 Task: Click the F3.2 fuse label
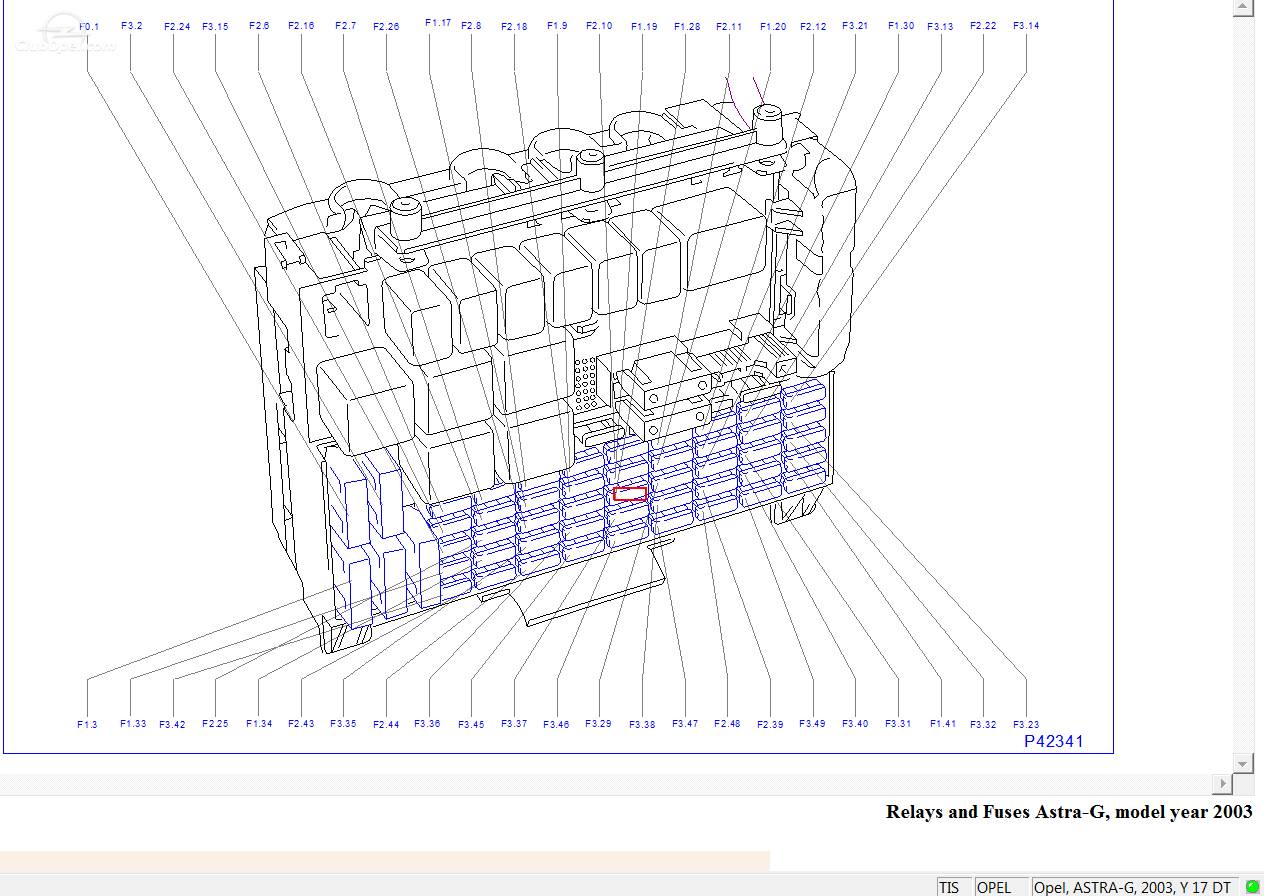pos(131,26)
